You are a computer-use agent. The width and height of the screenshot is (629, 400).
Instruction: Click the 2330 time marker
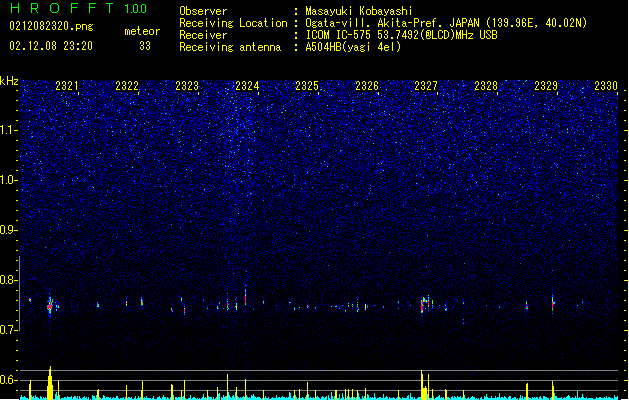tap(606, 86)
